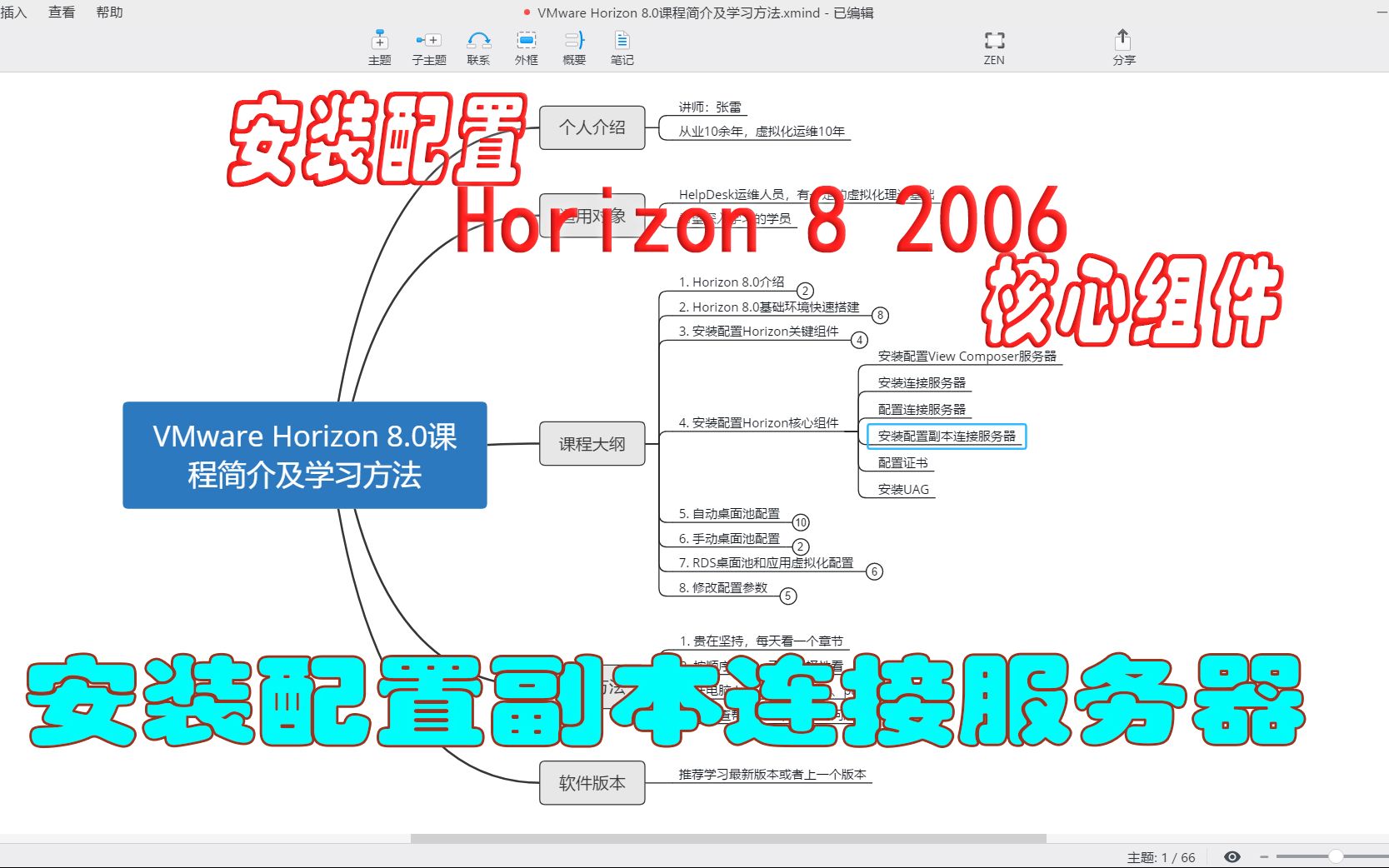Select the 联系 (Relationship) tool
This screenshot has width=1389, height=868.
[478, 47]
